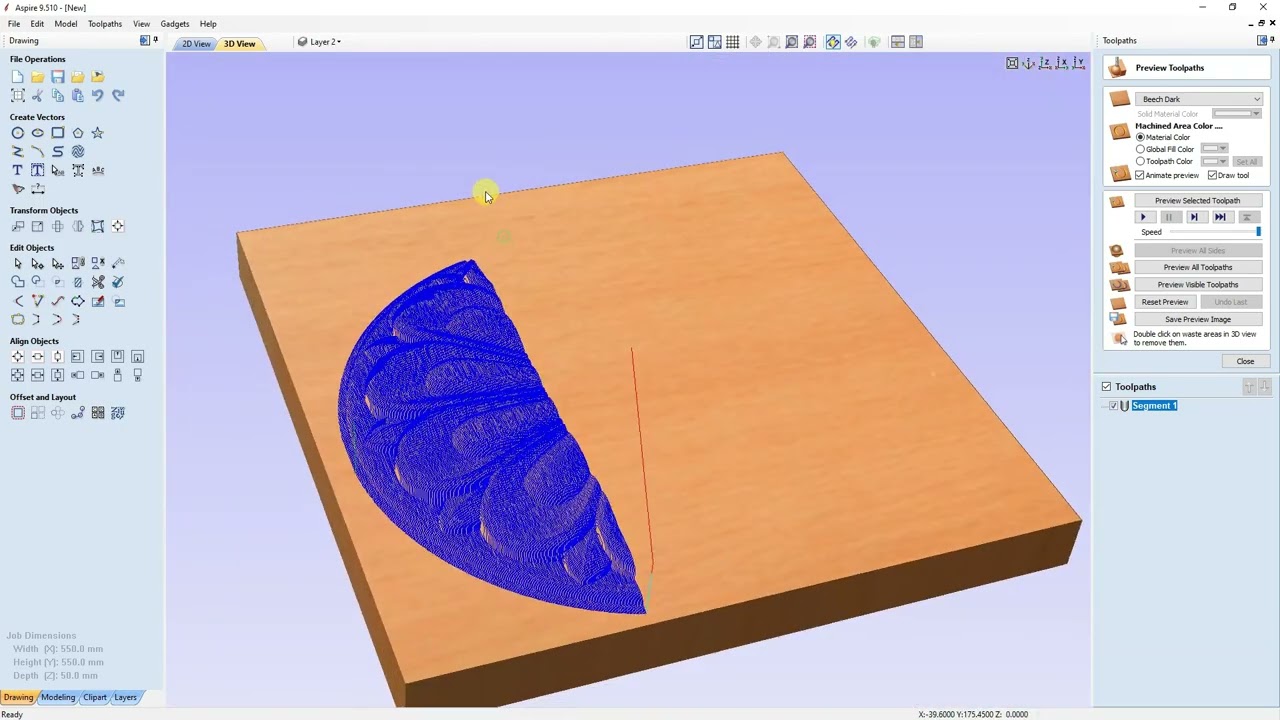The width and height of the screenshot is (1280, 720).
Task: Open the Toolpaths menu
Action: coord(105,24)
